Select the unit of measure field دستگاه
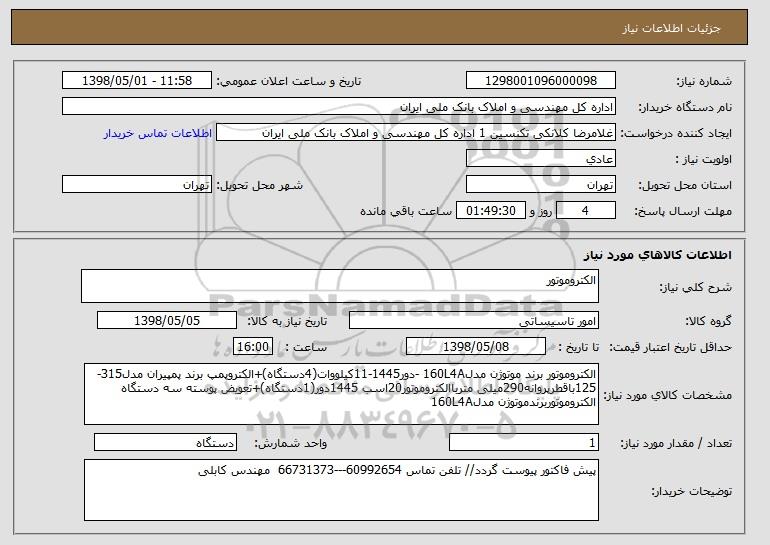Viewport: 770px width, 545px height. (x=165, y=443)
